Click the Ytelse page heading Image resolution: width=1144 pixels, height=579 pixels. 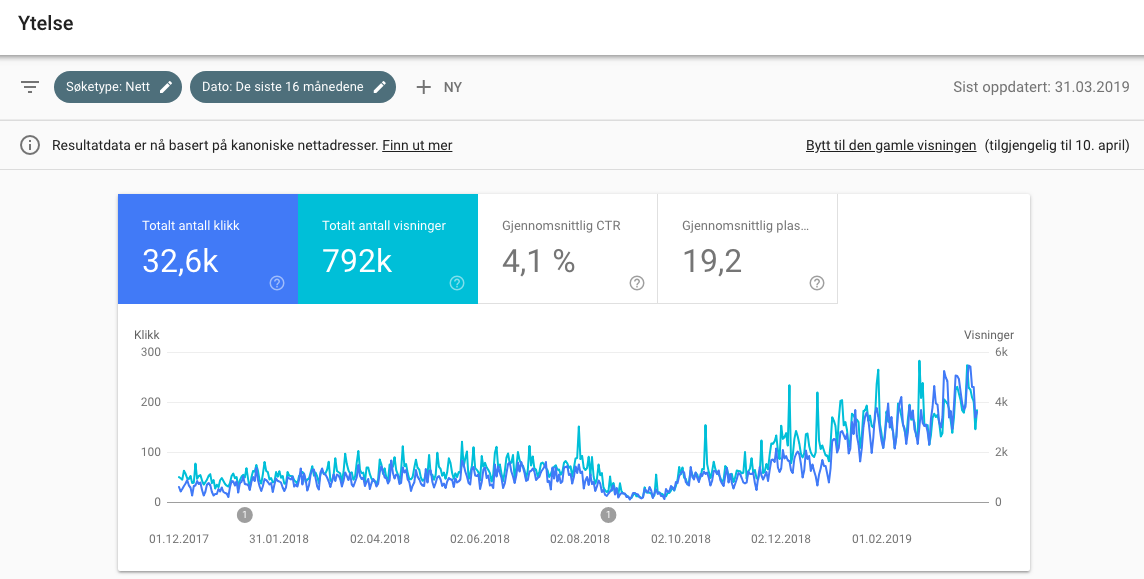click(46, 23)
